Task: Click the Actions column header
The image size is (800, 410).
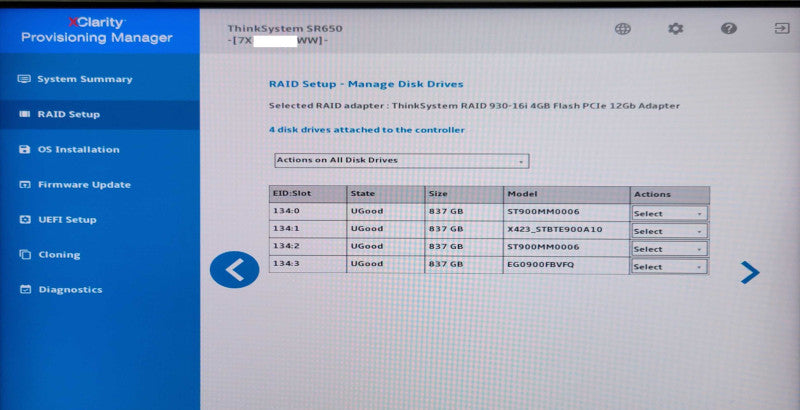Action: [x=670, y=194]
